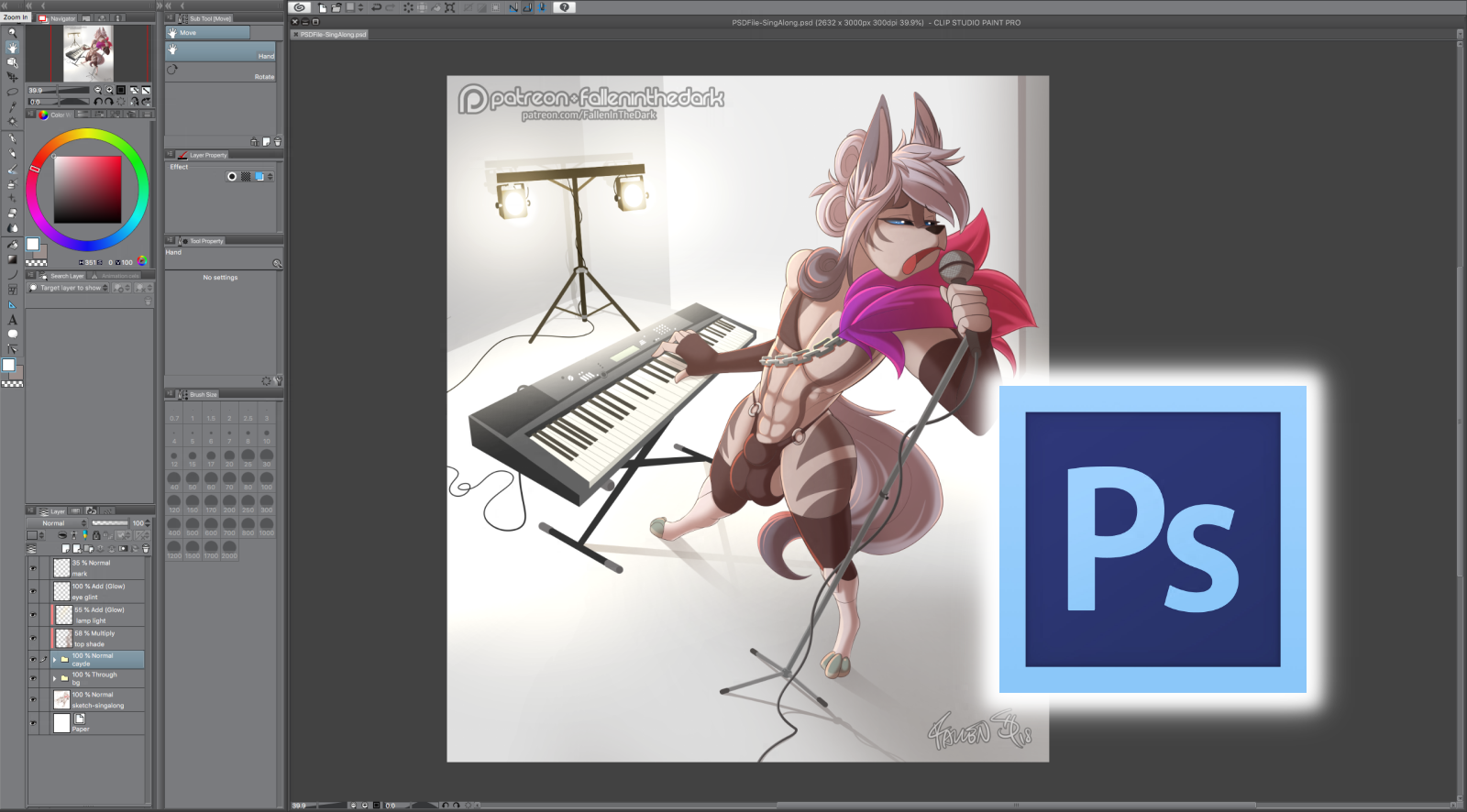This screenshot has height=812, width=1467.
Task: Select brush size 2000 preset
Action: 229,549
